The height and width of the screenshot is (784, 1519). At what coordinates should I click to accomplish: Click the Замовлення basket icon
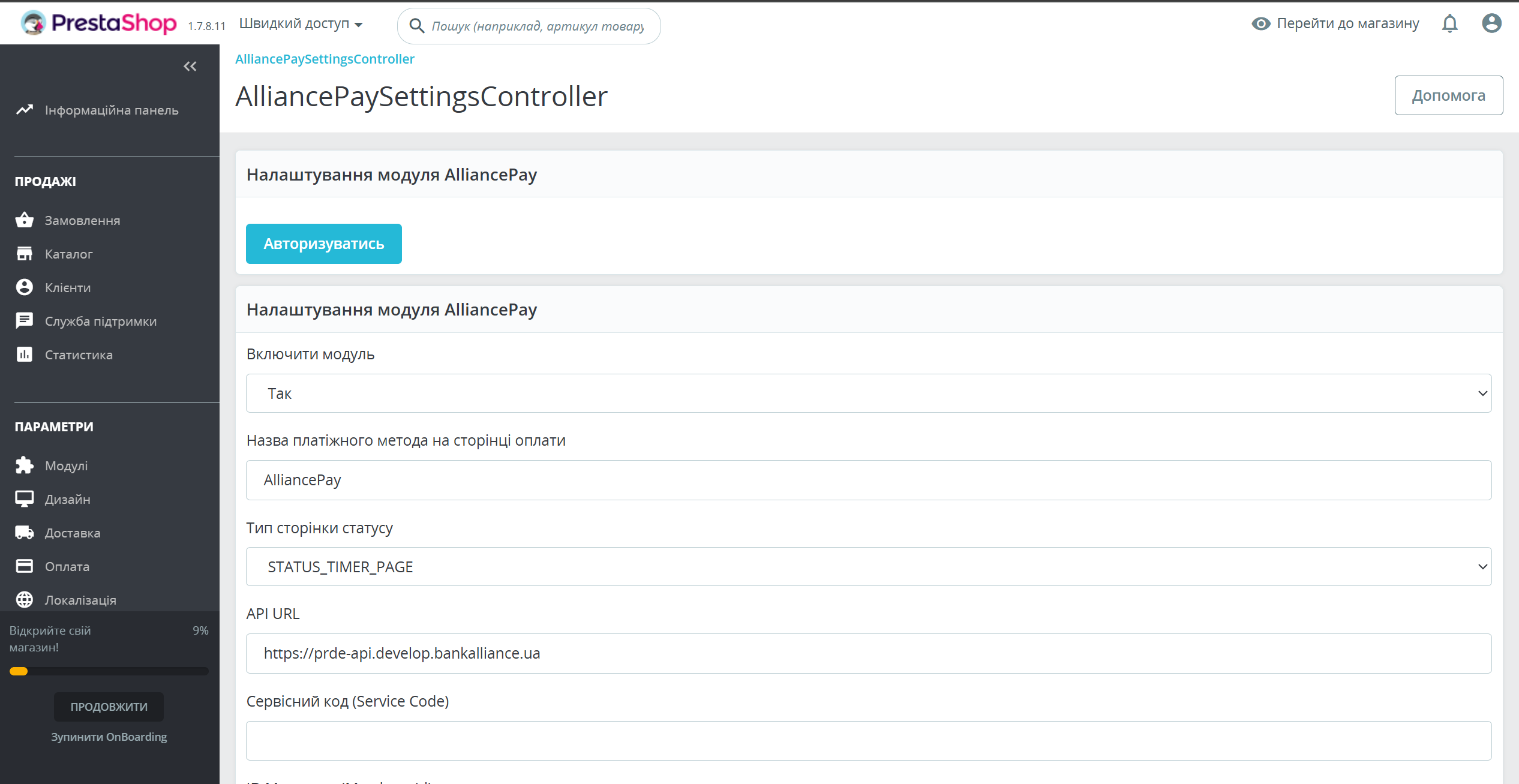click(x=25, y=220)
